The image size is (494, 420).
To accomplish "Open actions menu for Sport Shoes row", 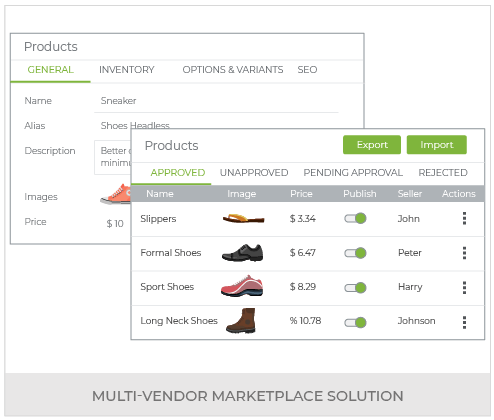I will click(464, 287).
